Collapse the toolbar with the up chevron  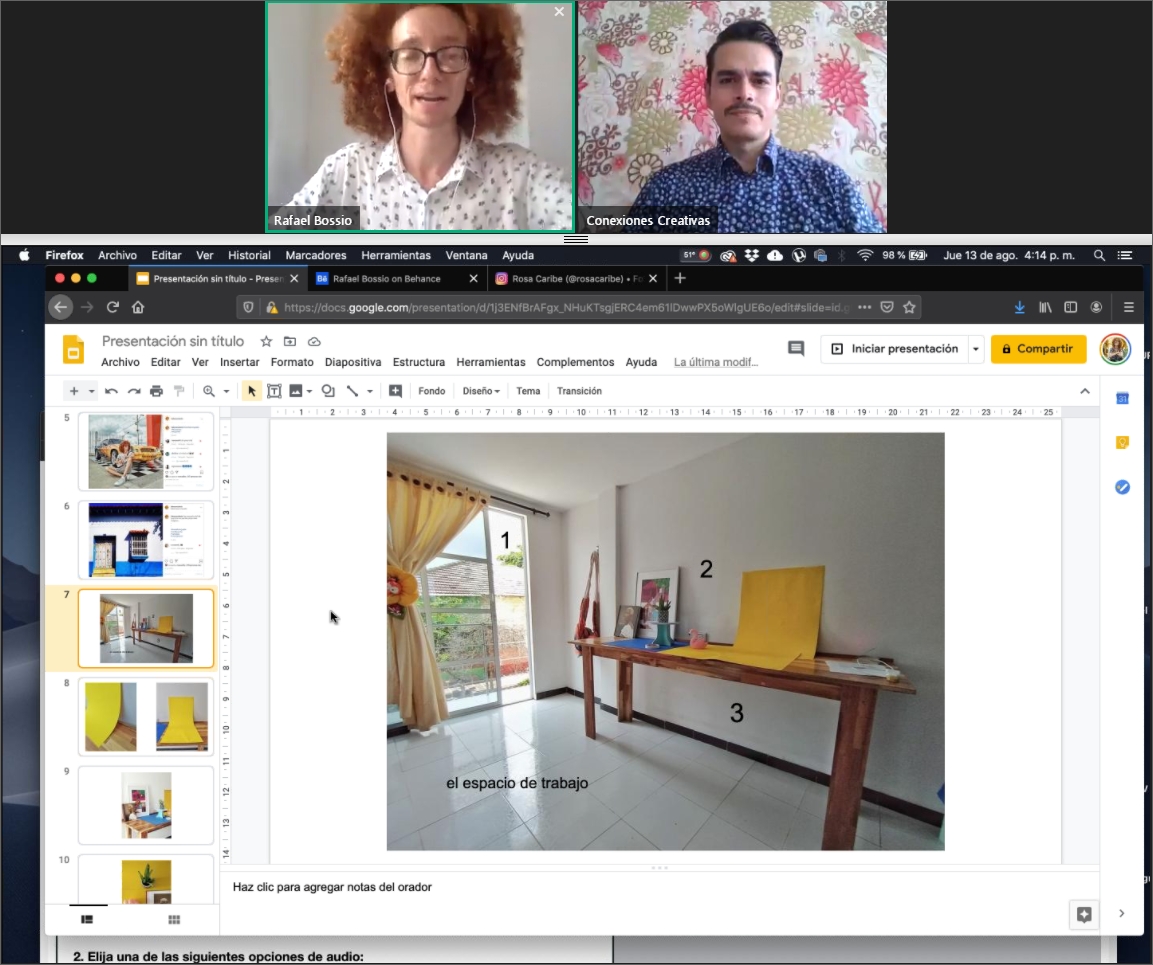coord(1085,391)
